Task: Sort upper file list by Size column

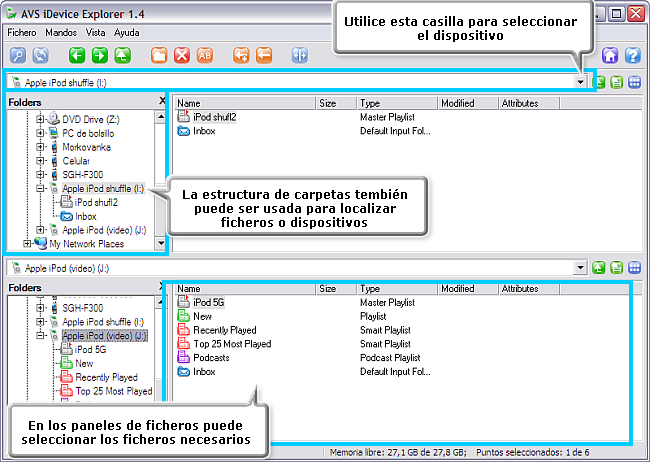Action: tap(337, 103)
